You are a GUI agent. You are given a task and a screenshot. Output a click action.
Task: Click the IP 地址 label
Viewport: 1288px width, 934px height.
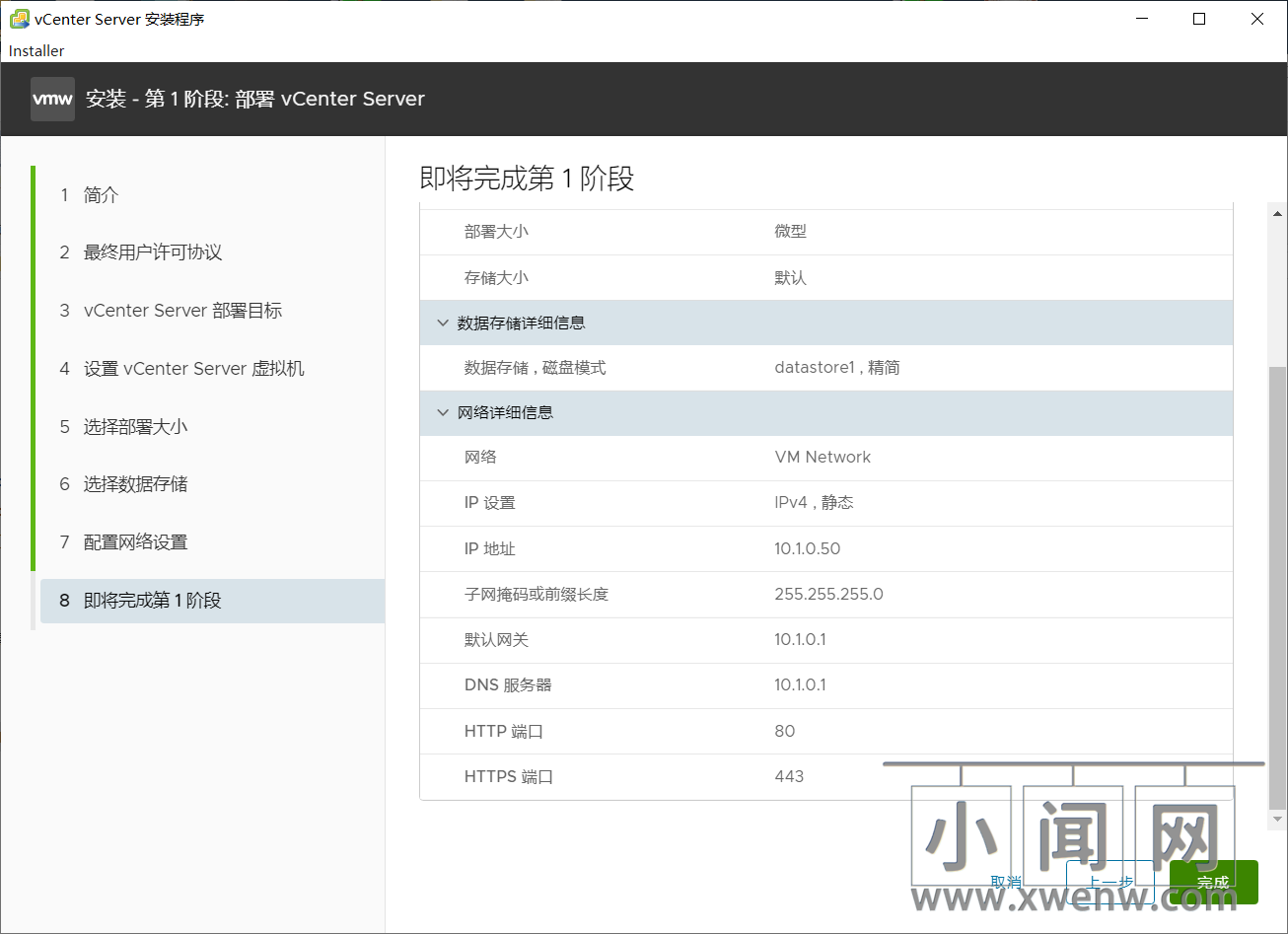click(x=490, y=548)
